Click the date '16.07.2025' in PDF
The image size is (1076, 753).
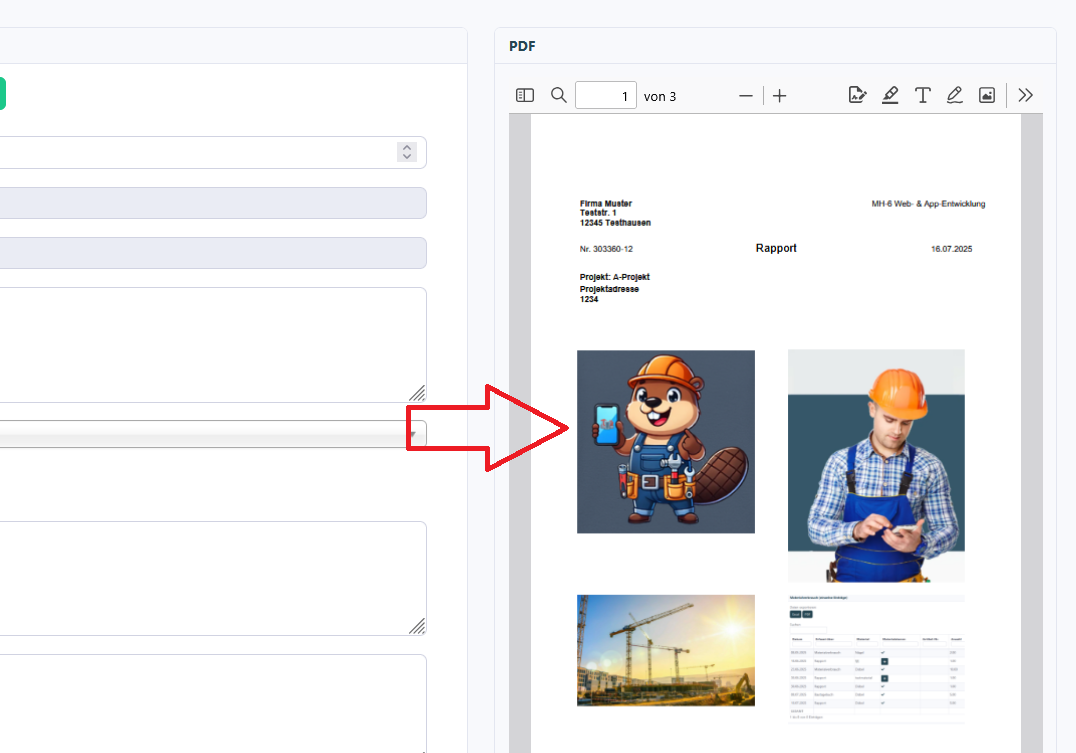(x=951, y=249)
